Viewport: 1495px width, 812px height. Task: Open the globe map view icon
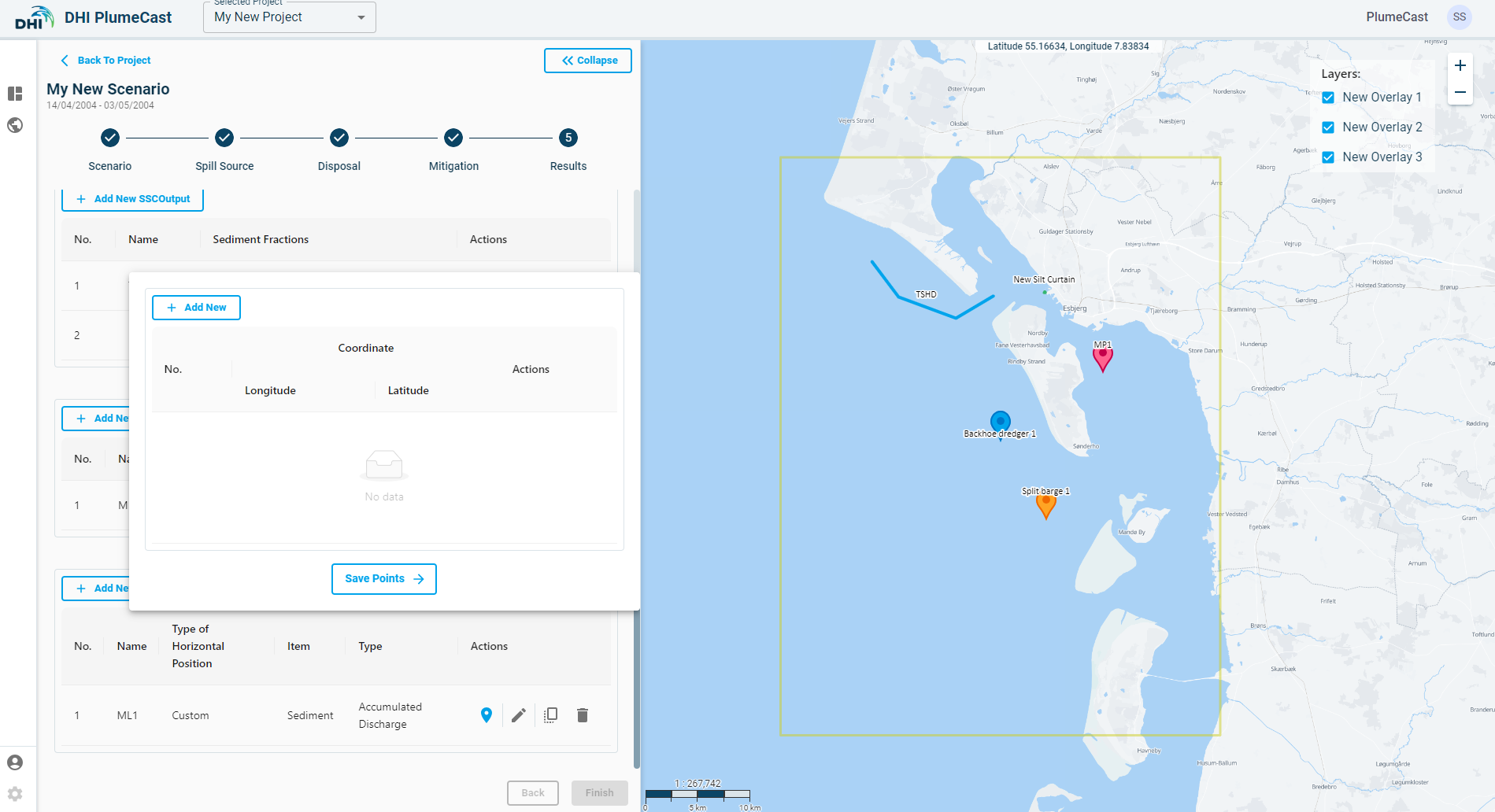click(x=15, y=125)
